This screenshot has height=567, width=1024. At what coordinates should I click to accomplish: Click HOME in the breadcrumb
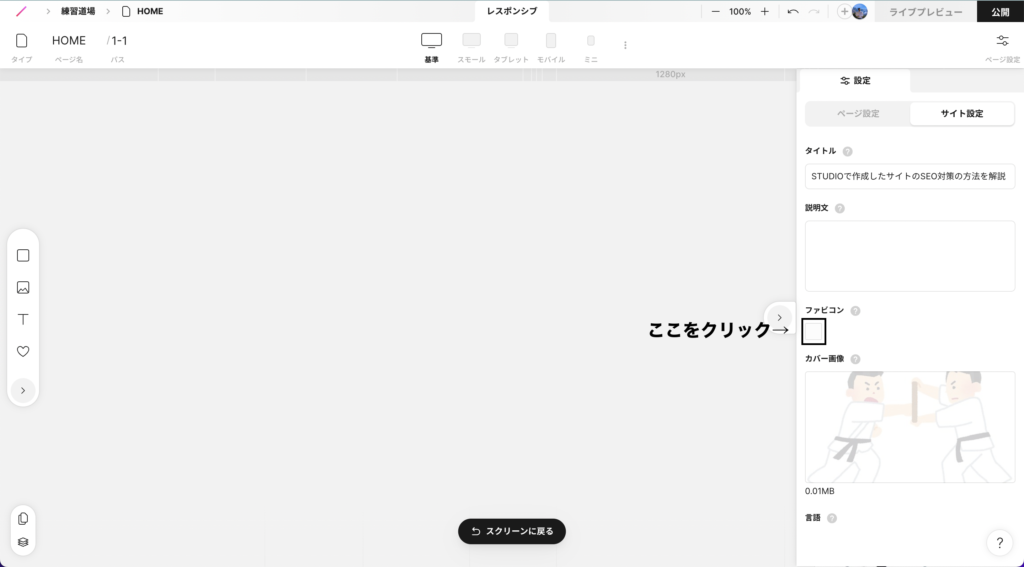point(150,11)
